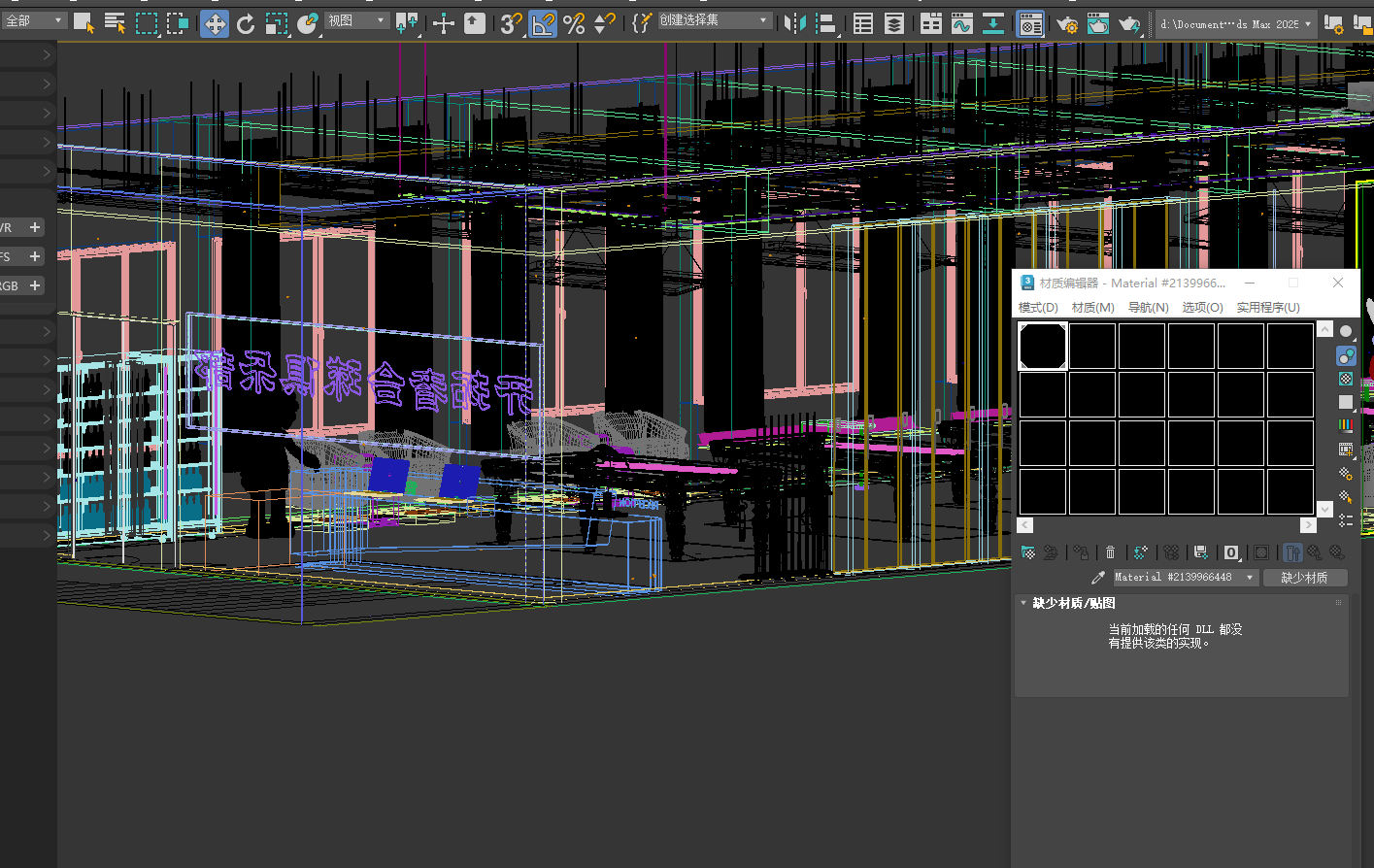Screen dimensions: 1374x868
Task: Toggle 3D Snaps button
Action: click(512, 23)
